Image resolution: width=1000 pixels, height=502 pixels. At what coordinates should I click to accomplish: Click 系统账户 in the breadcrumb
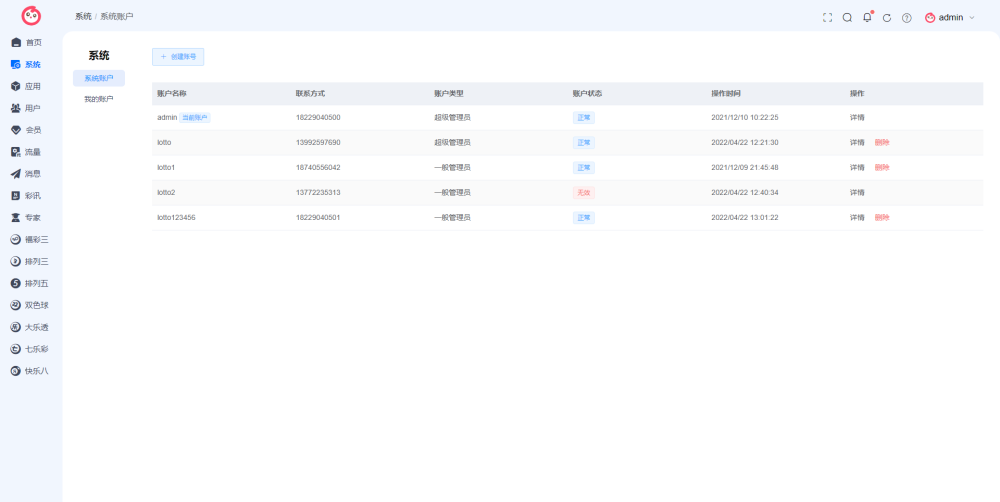[x=117, y=17]
